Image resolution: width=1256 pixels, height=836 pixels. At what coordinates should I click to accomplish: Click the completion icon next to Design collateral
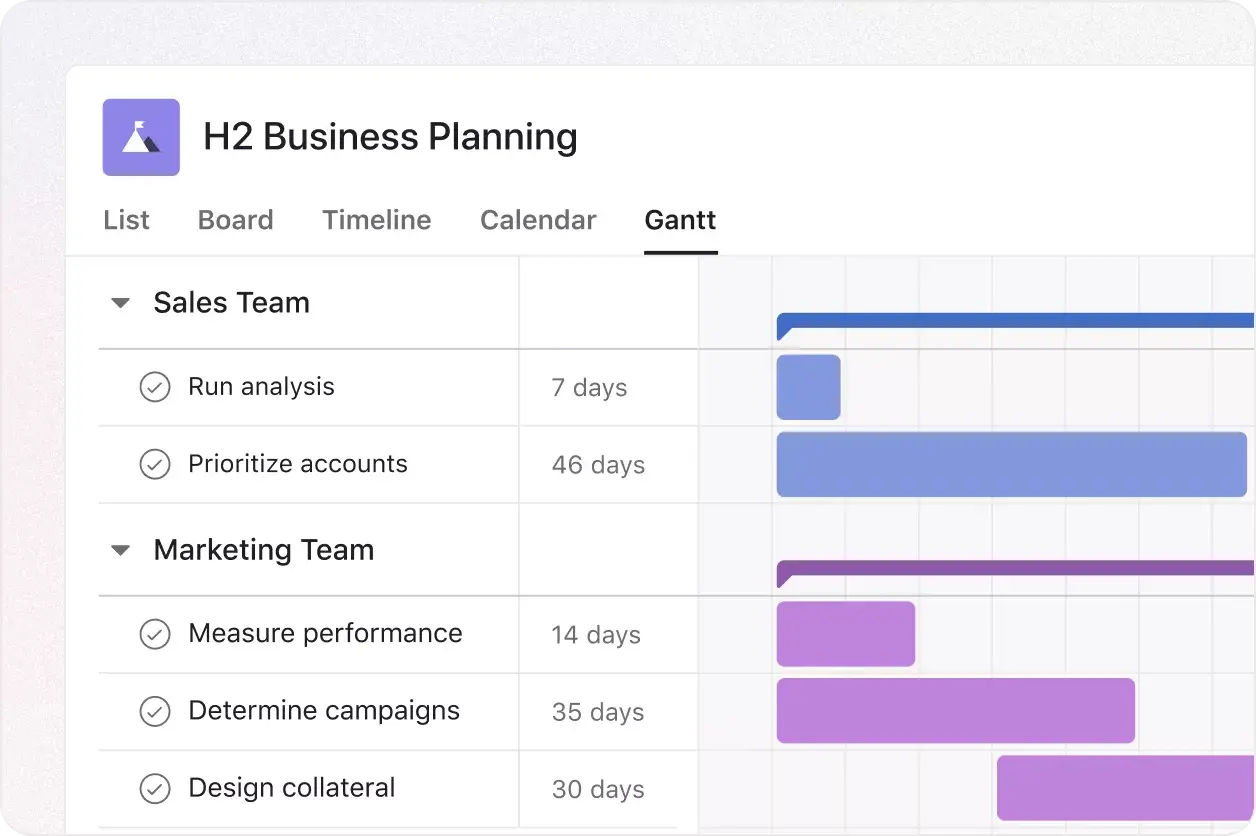(155, 788)
